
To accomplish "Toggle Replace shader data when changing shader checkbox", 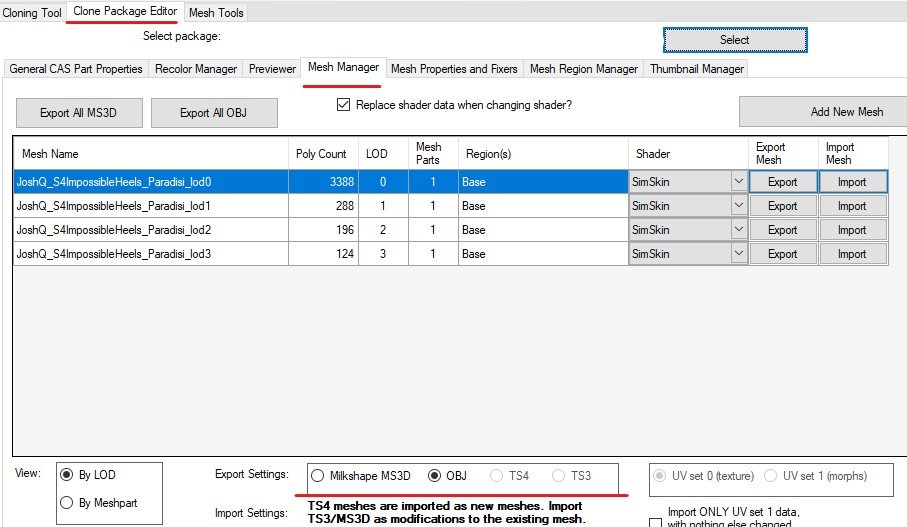I will point(344,105).
